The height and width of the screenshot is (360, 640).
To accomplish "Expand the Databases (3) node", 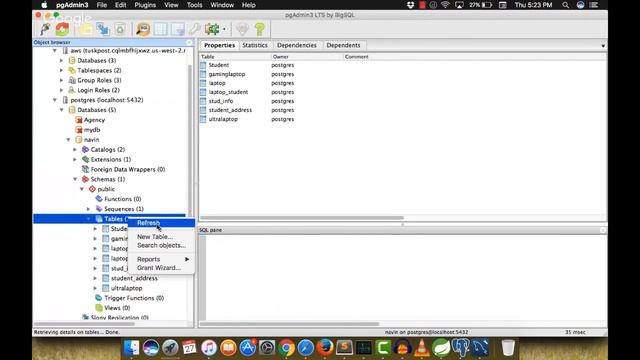I will tap(62, 60).
